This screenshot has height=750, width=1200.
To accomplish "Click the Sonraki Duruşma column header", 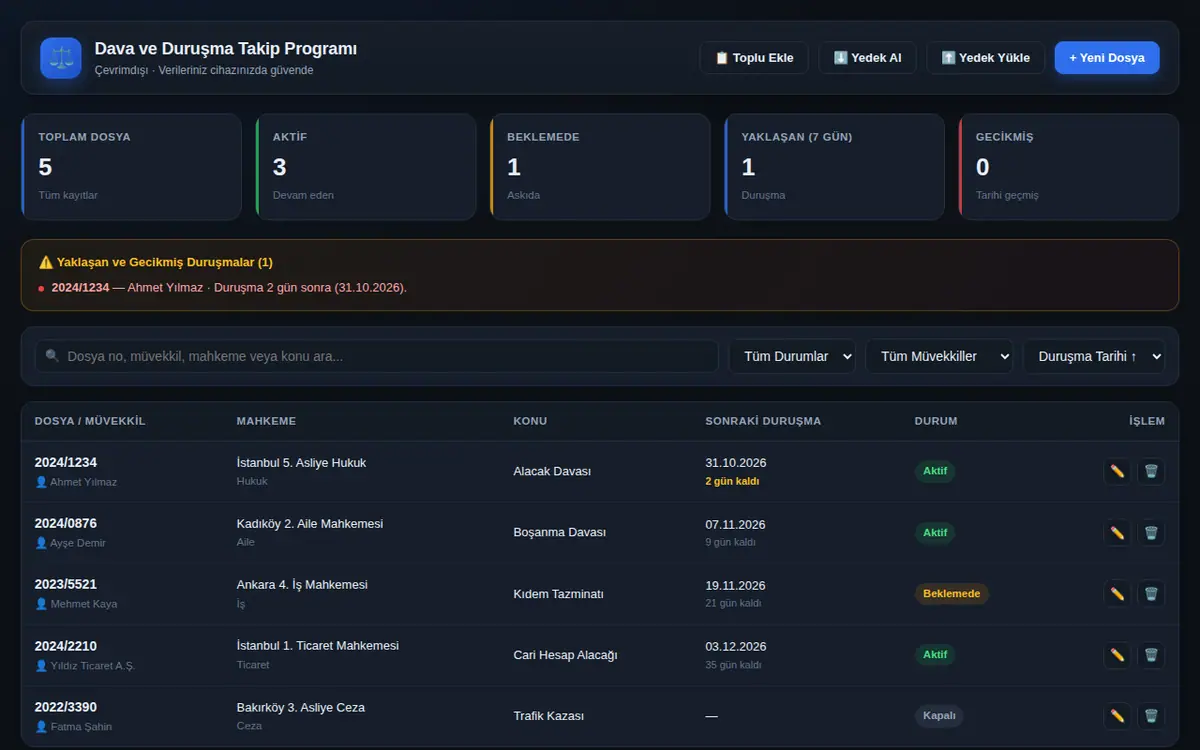I will tap(763, 421).
